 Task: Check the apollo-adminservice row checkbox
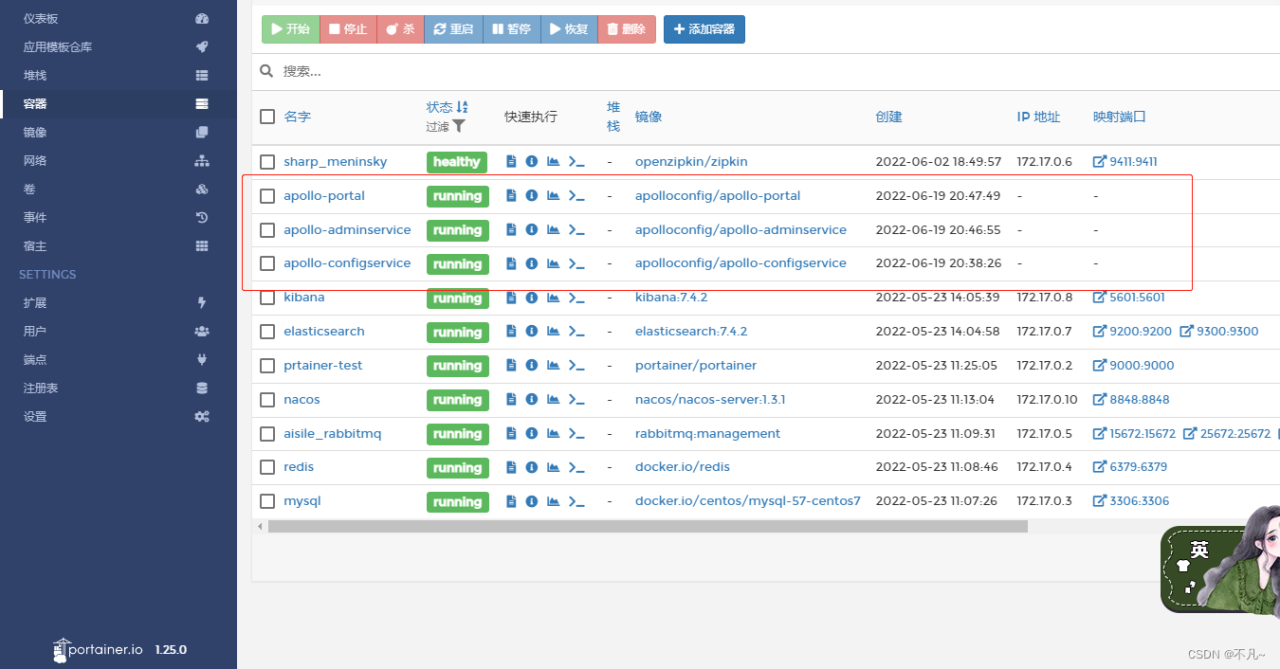pos(267,229)
